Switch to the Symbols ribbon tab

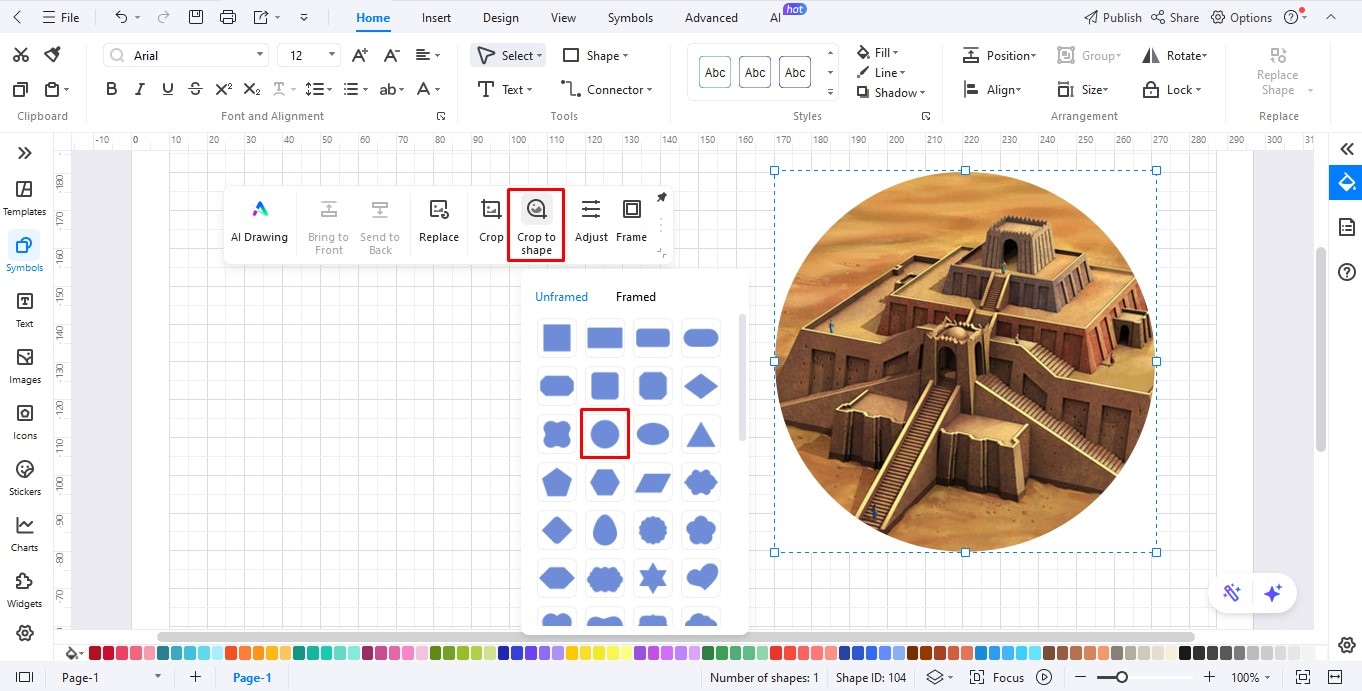(630, 18)
